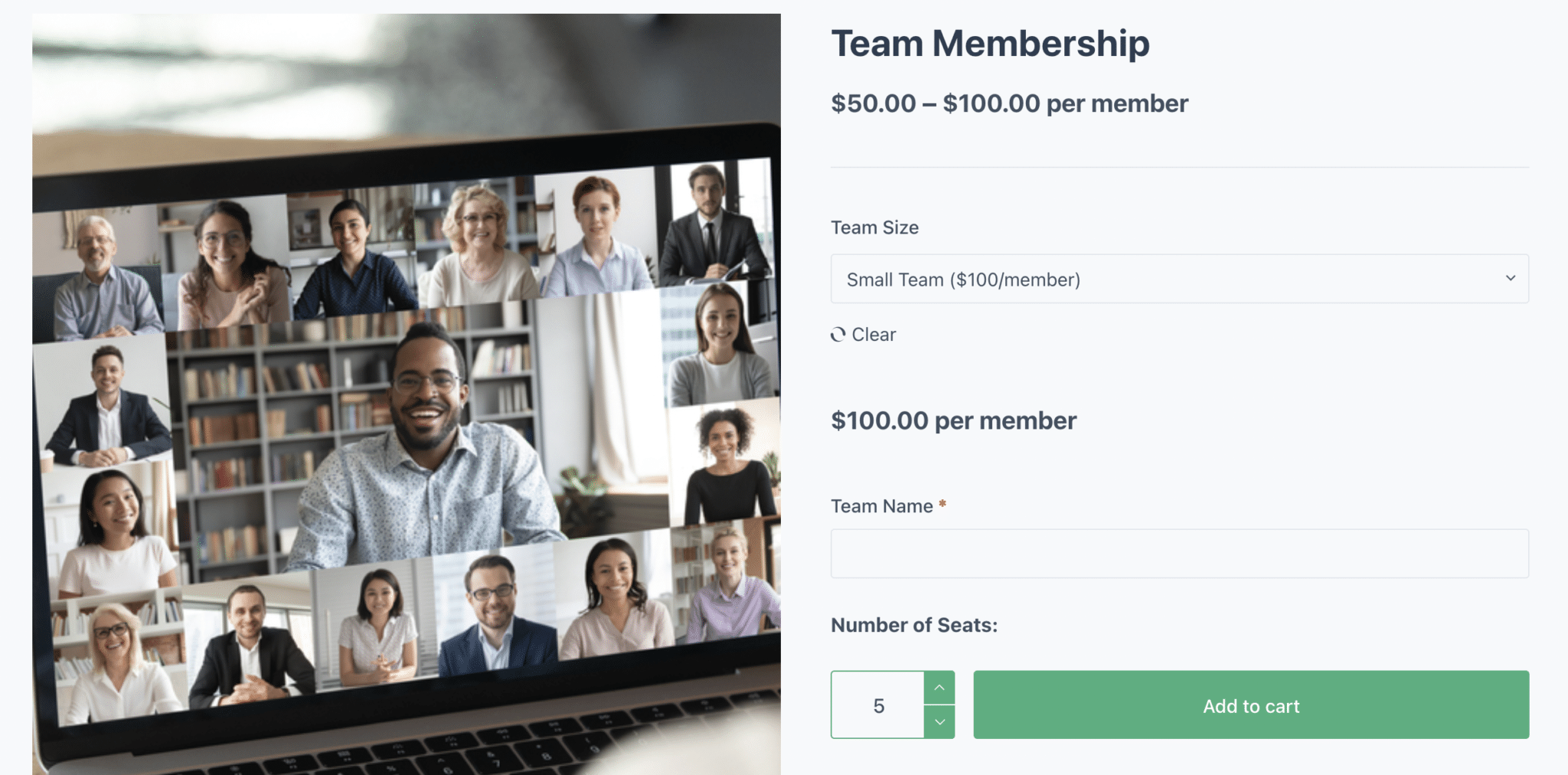This screenshot has height=775, width=1568.
Task: Decrease seats with the down arrow
Action: [939, 721]
